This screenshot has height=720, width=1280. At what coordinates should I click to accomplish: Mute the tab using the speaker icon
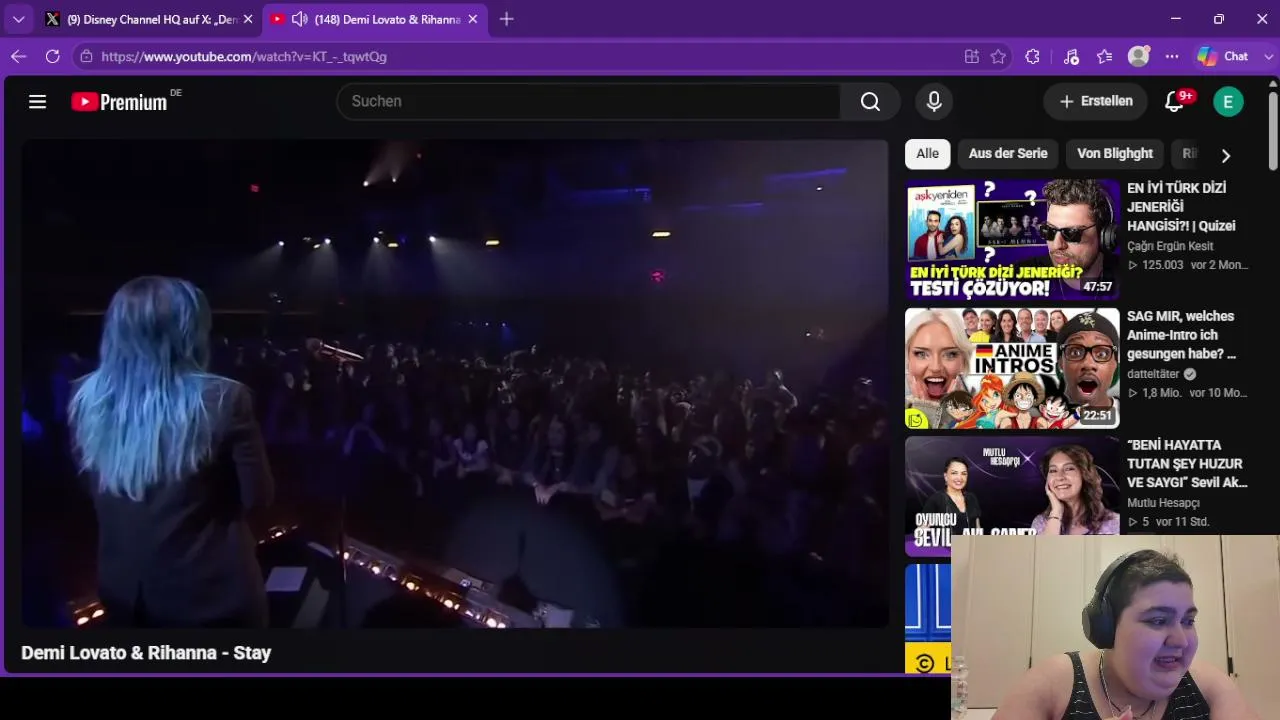coord(299,19)
